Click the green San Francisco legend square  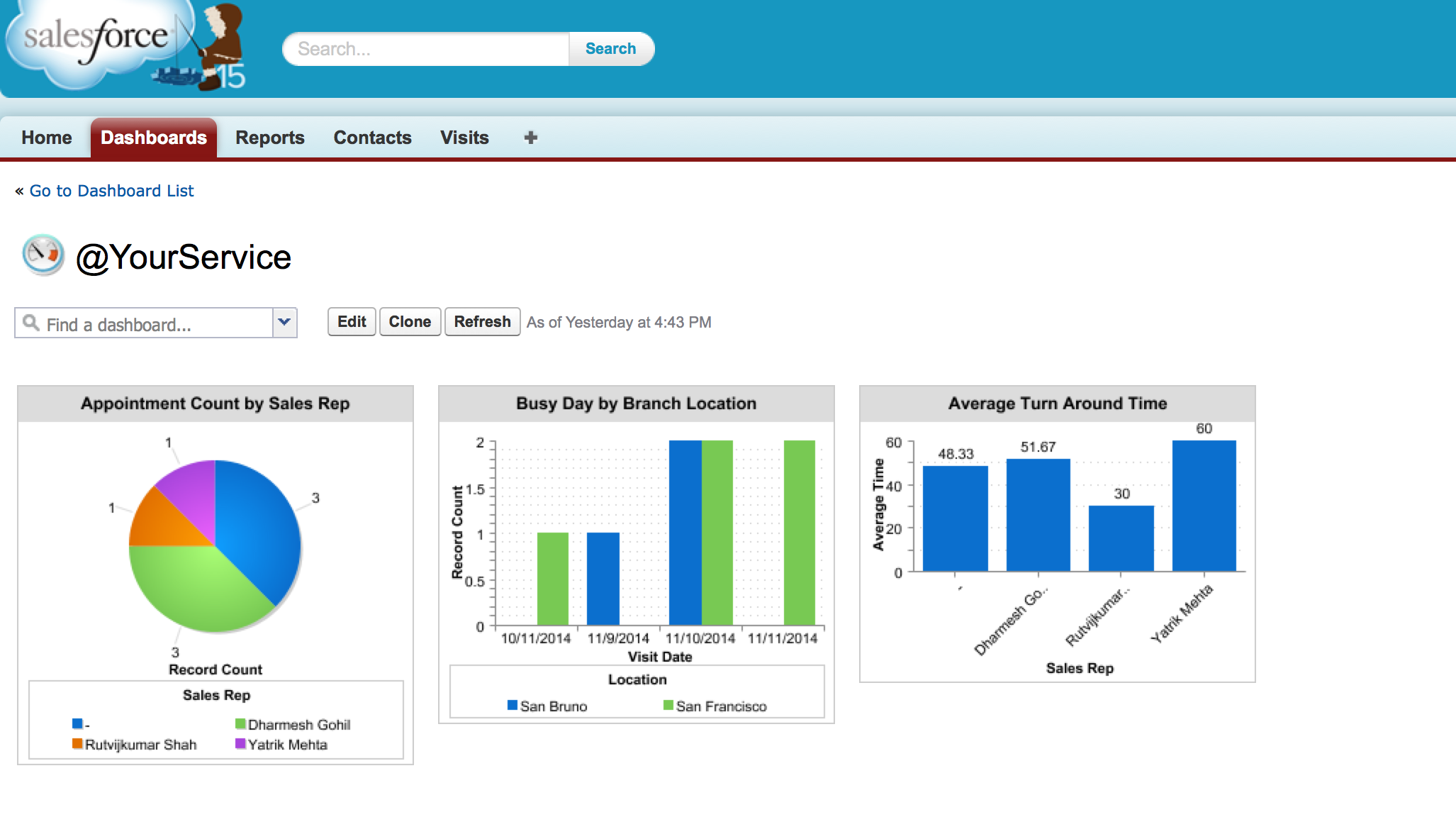pyautogui.click(x=668, y=705)
